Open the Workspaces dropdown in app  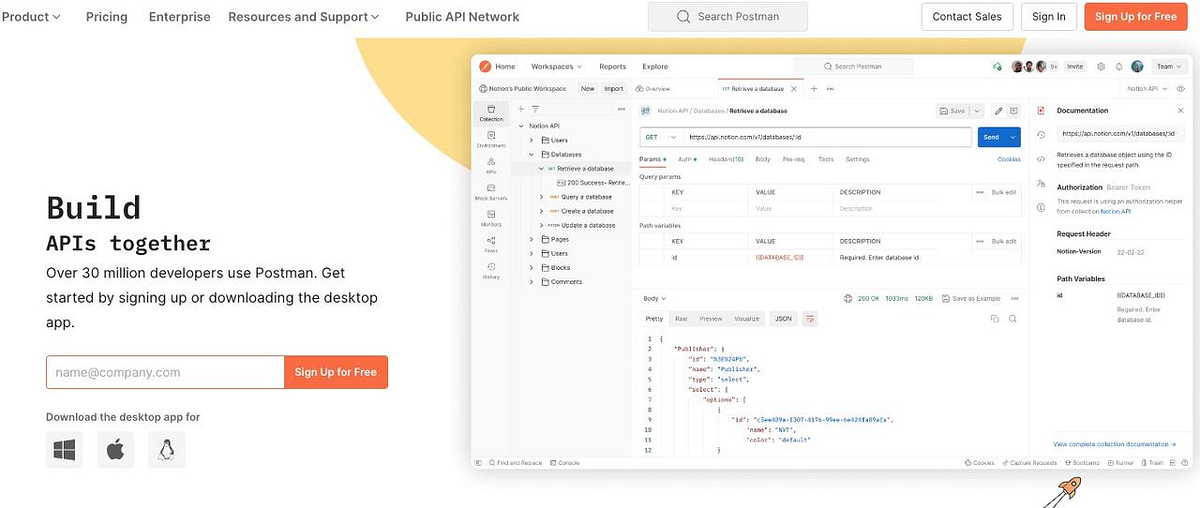tap(557, 66)
